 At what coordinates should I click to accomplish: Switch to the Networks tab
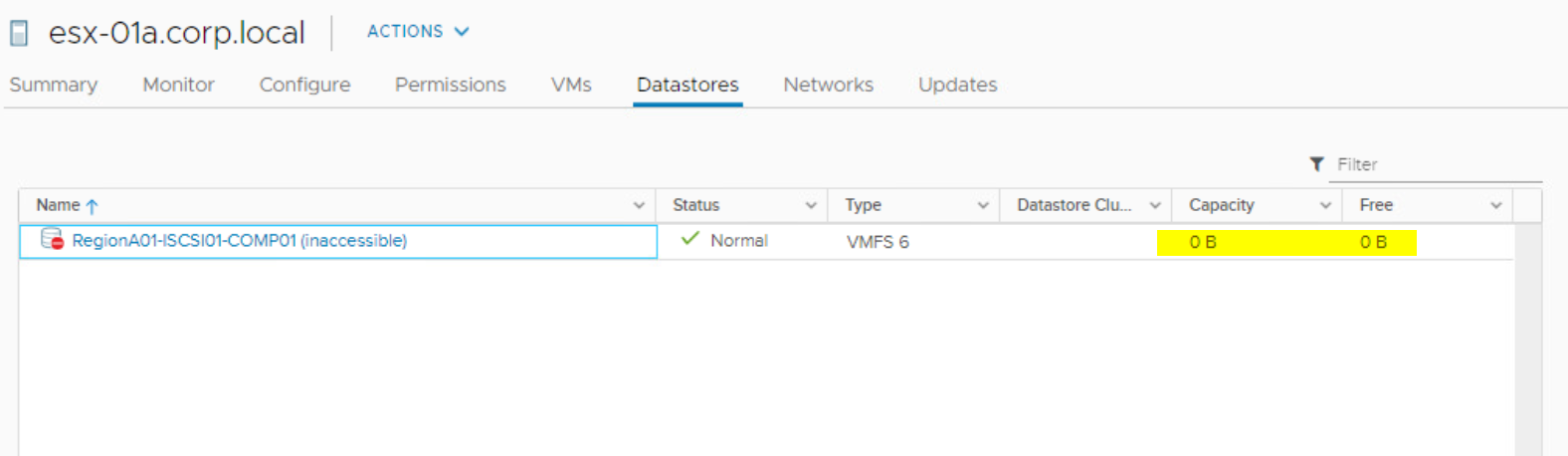tap(828, 85)
